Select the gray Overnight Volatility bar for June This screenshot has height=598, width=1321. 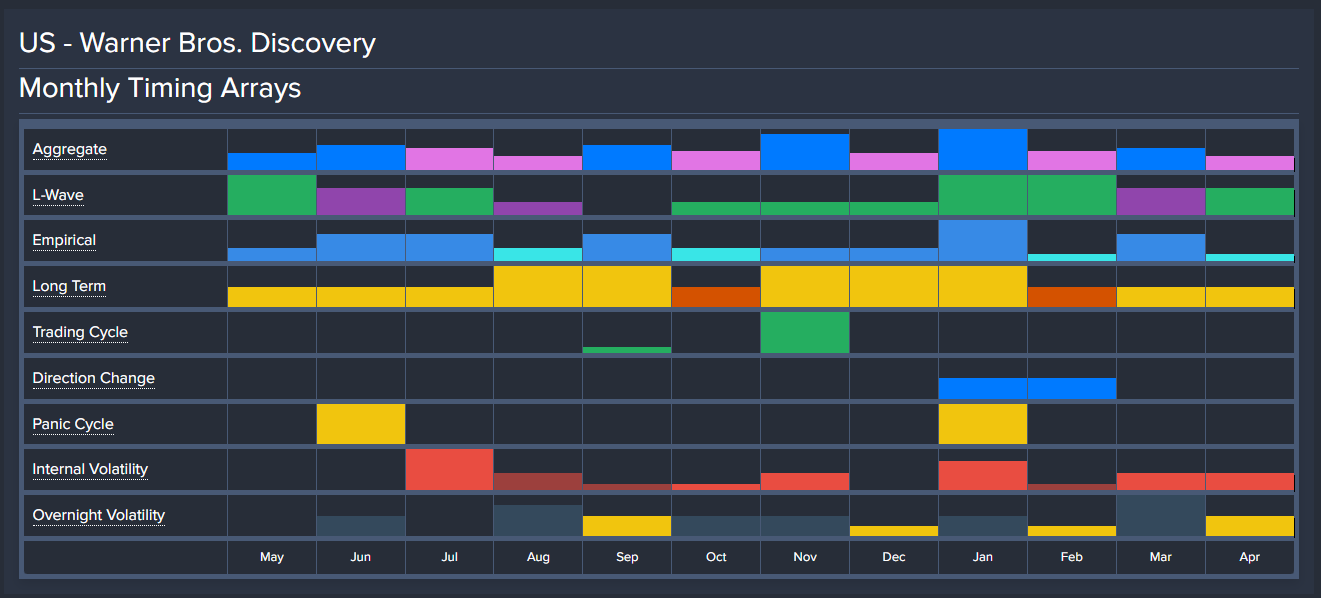(361, 526)
